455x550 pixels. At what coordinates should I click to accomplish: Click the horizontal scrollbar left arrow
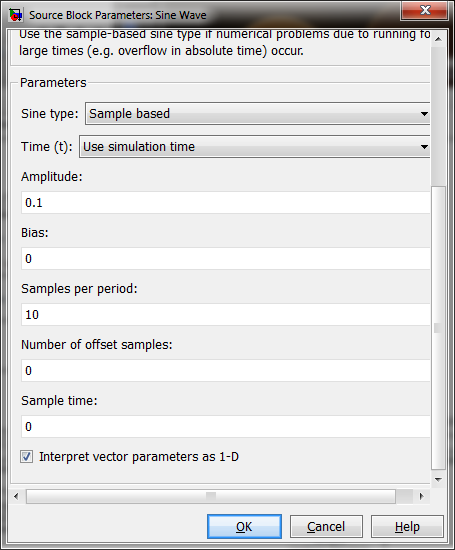tap(16, 496)
